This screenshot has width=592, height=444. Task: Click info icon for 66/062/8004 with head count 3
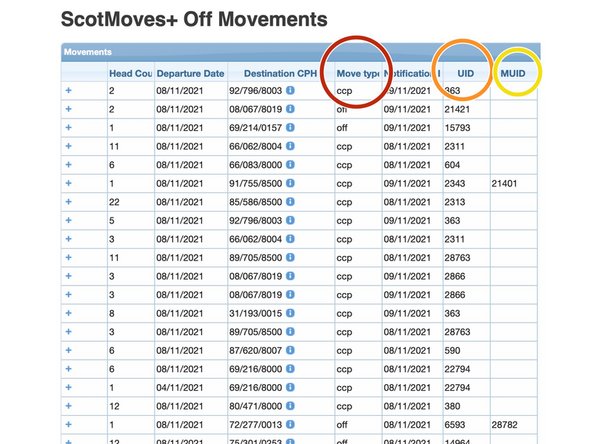pyautogui.click(x=290, y=239)
